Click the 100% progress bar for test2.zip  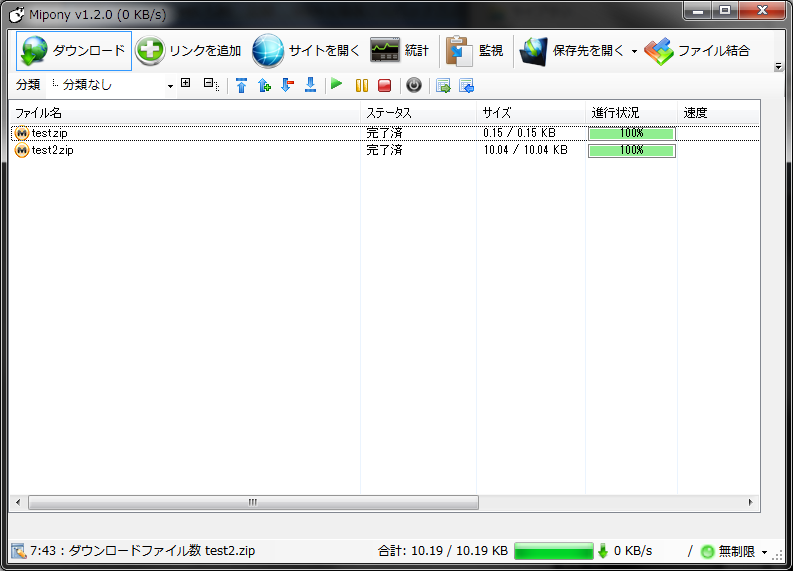tap(632, 151)
